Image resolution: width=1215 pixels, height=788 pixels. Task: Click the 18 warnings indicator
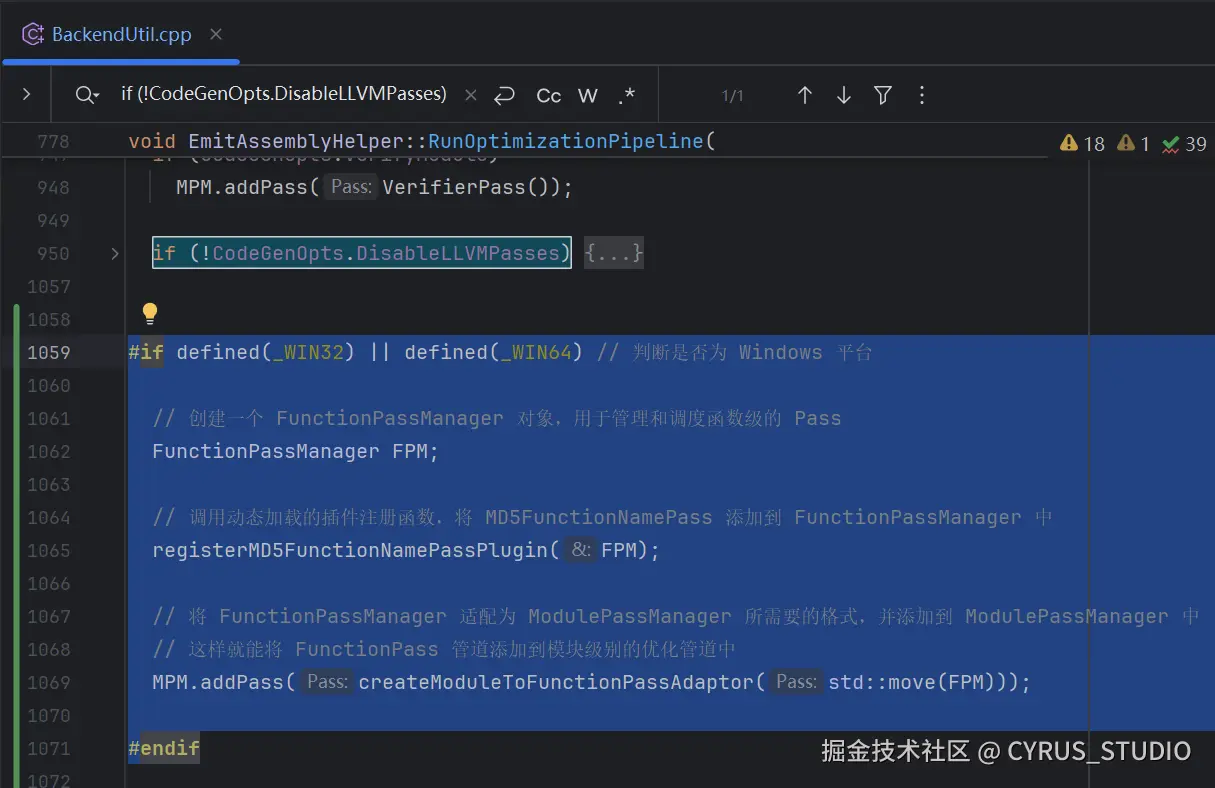[x=1083, y=144]
